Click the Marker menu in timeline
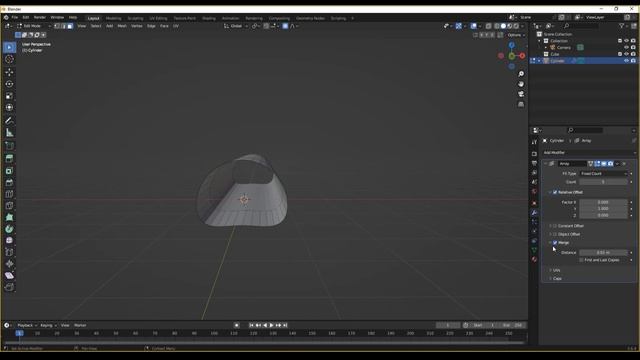Screen dimensions: 640x360 pyautogui.click(x=80, y=325)
